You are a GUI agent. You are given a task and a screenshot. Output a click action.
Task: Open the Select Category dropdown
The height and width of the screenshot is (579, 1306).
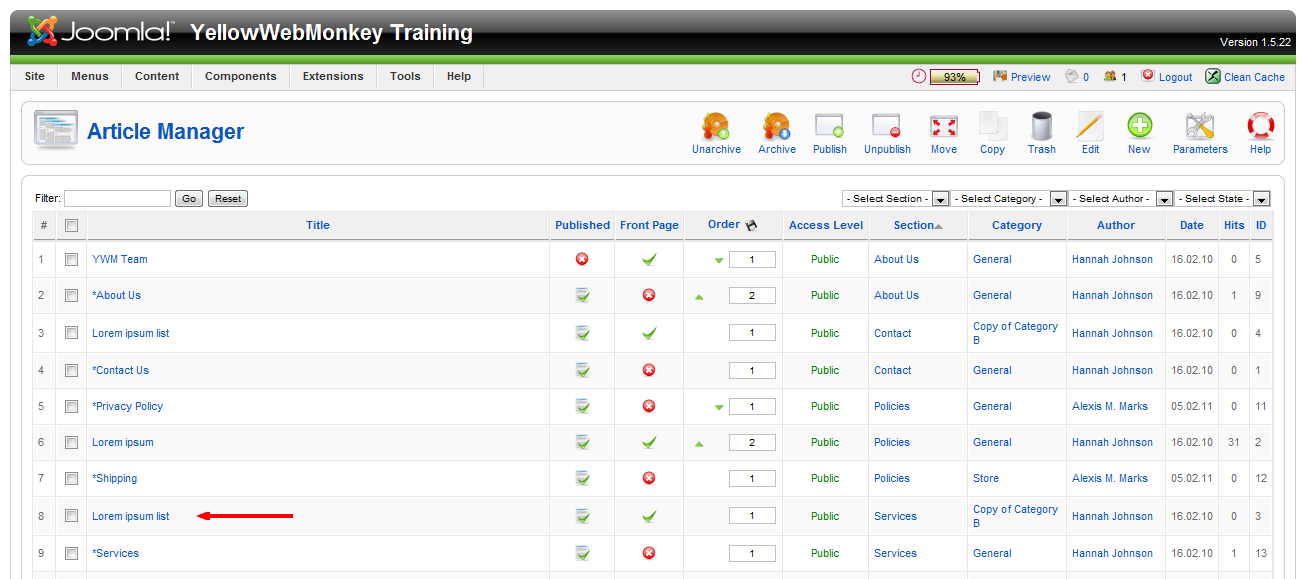(x=1010, y=198)
